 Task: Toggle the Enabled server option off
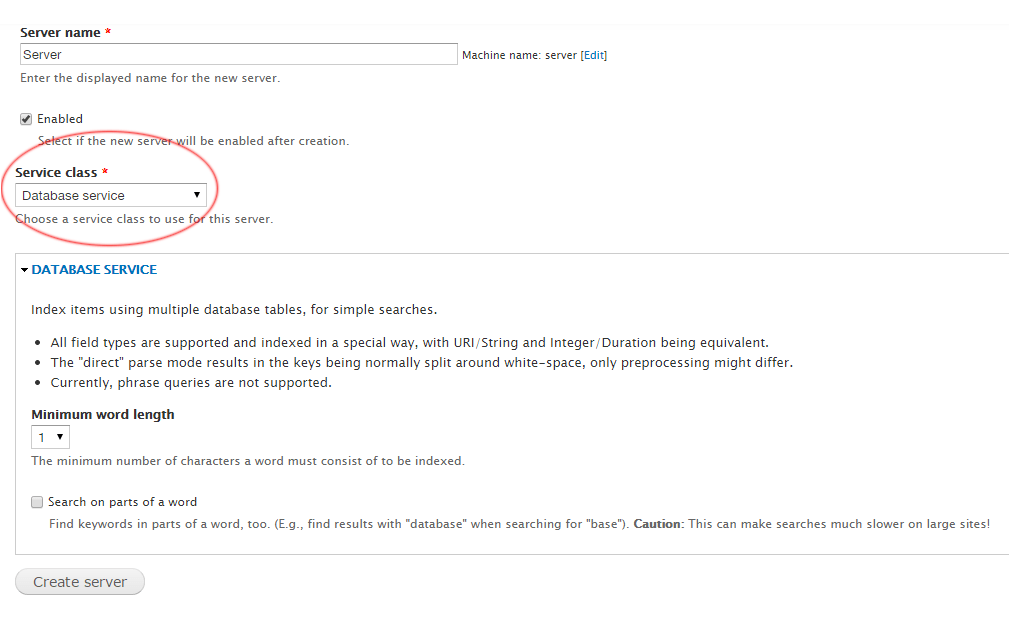click(25, 118)
